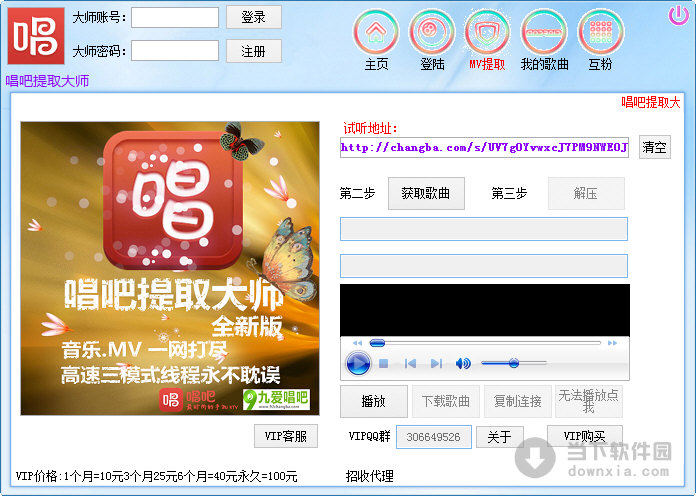
Task: Click the purple 唱吧提取大师 title text
Action: click(47, 81)
